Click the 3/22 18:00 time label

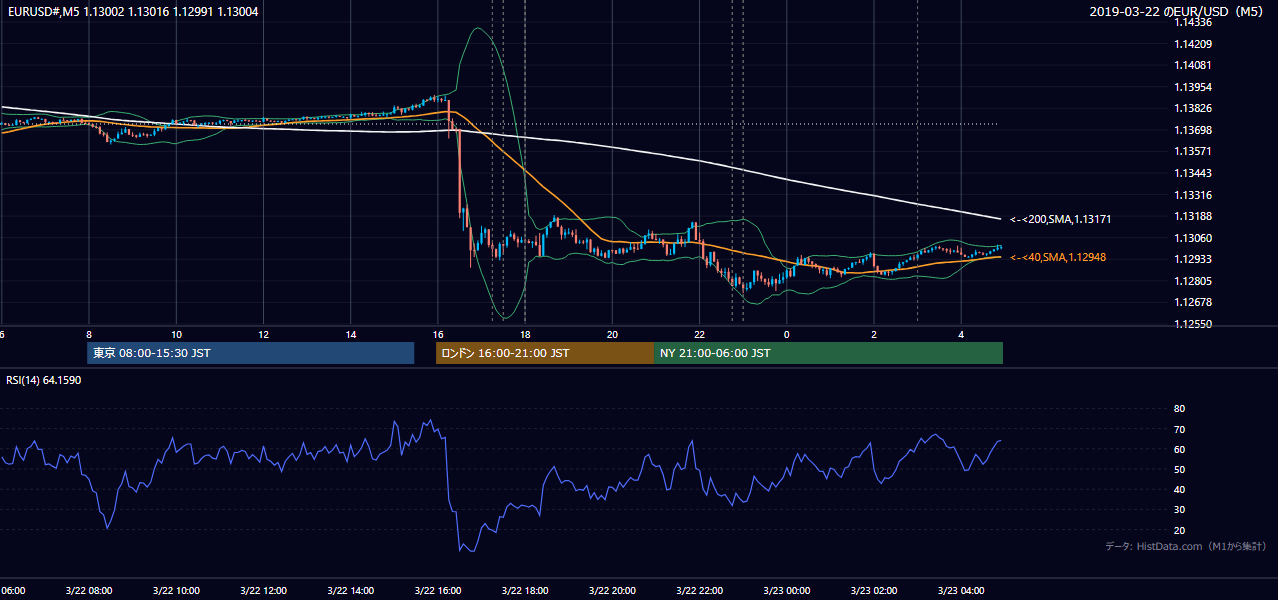[x=525, y=590]
